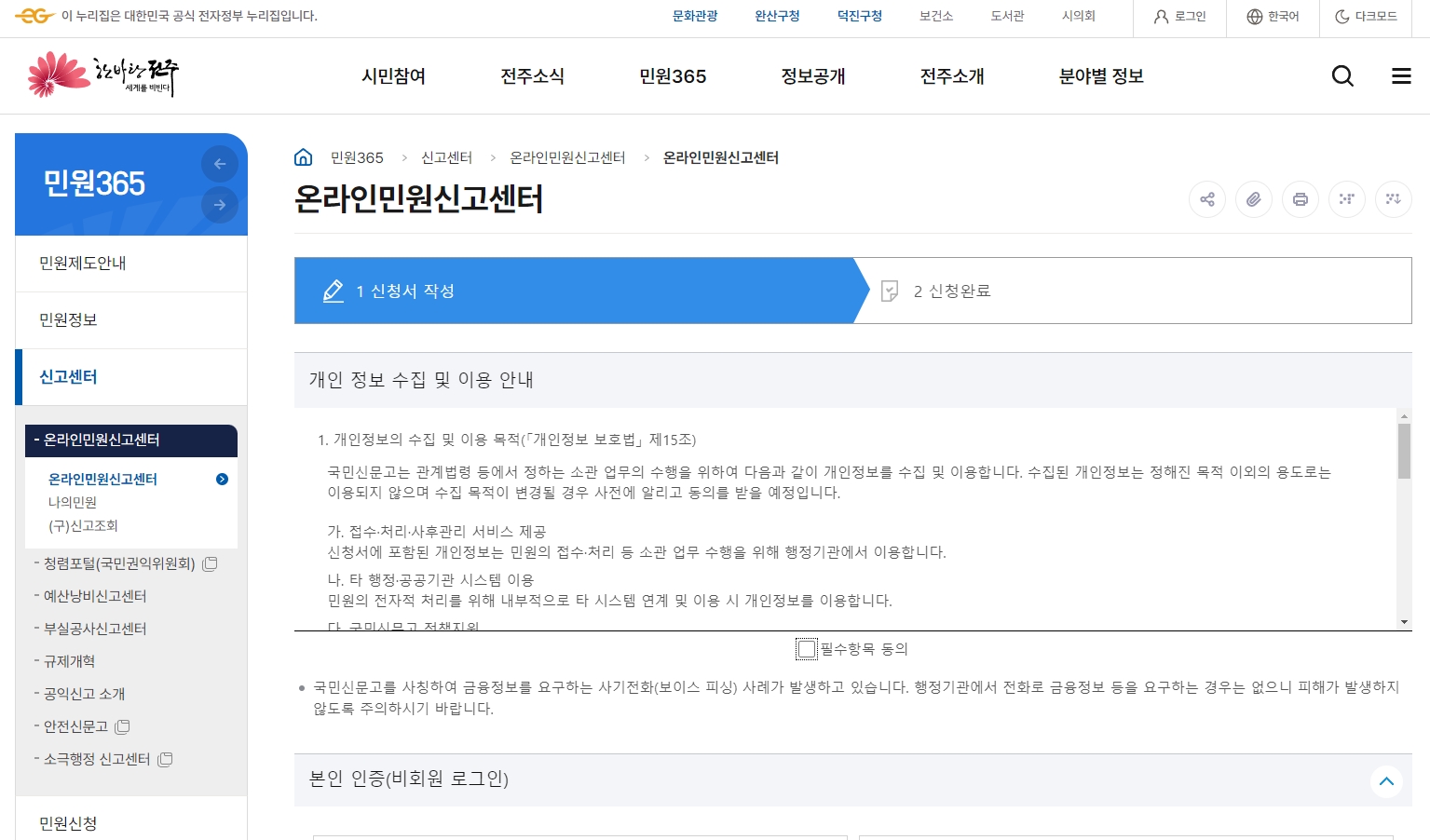The height and width of the screenshot is (840, 1430).
Task: Open 청렴포털 via its external-link icon
Action: pos(209,563)
